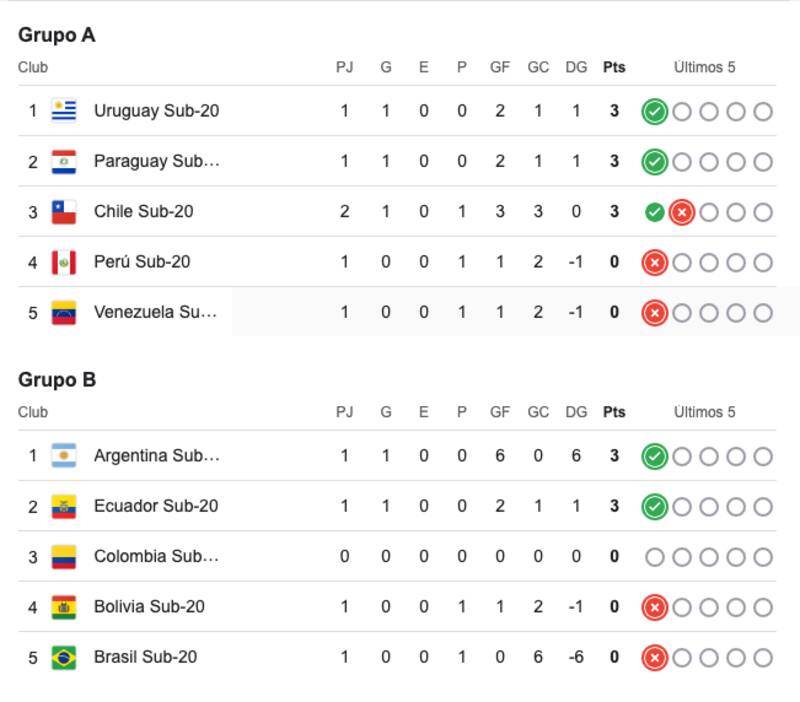Image resolution: width=800 pixels, height=702 pixels.
Task: Open the Colombia Sub-20 team link
Action: 156,556
